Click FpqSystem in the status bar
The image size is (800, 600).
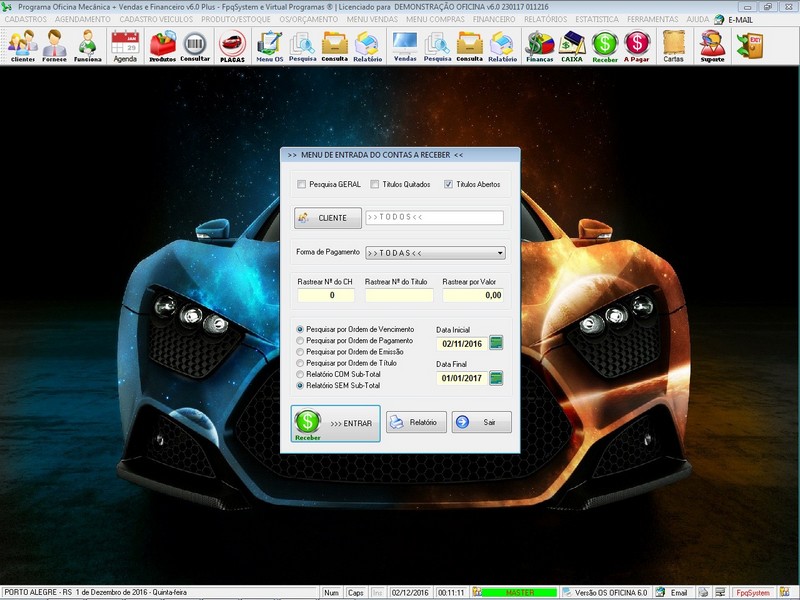[753, 593]
